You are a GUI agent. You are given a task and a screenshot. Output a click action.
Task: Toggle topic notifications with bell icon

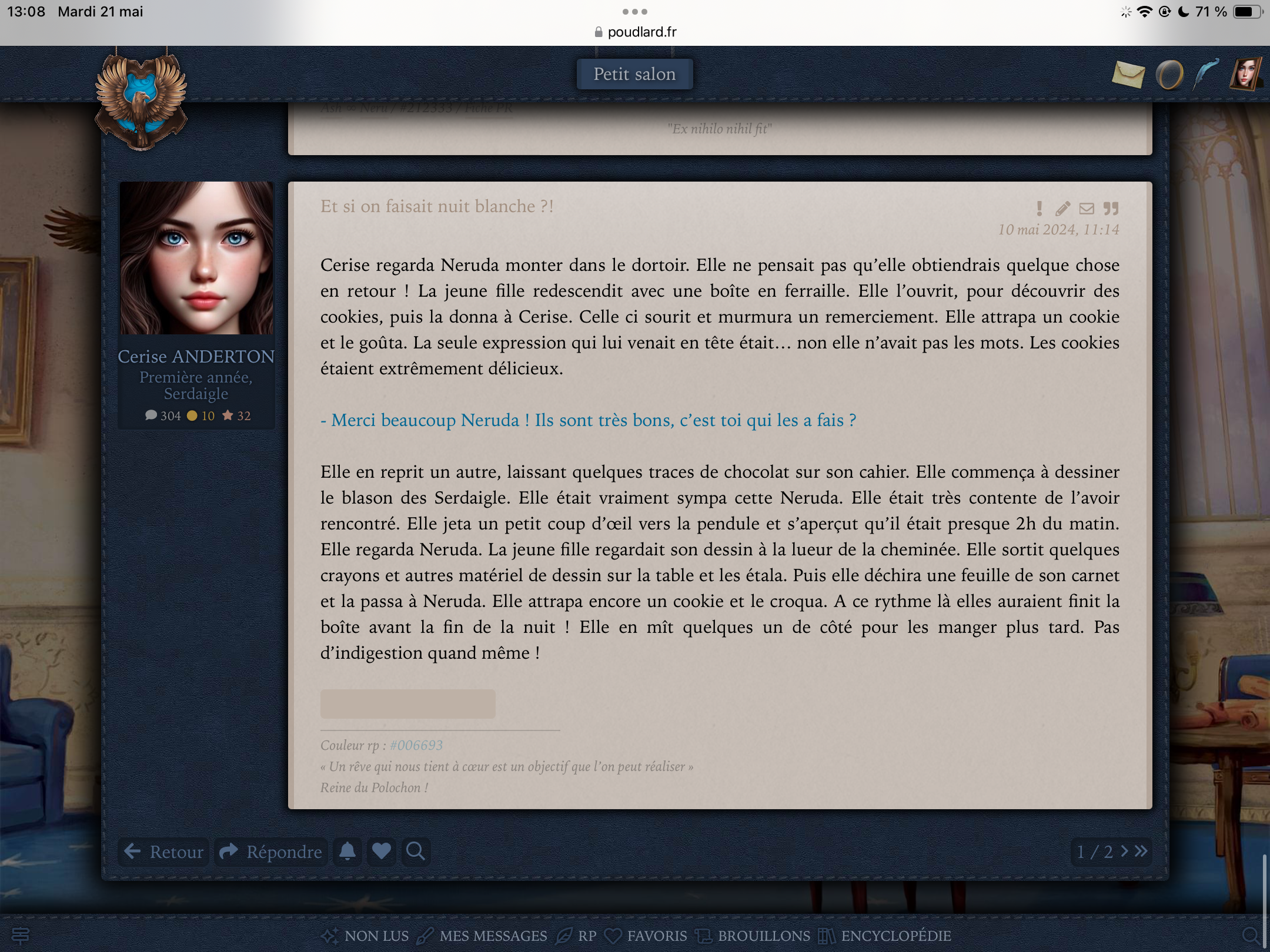pyautogui.click(x=347, y=851)
